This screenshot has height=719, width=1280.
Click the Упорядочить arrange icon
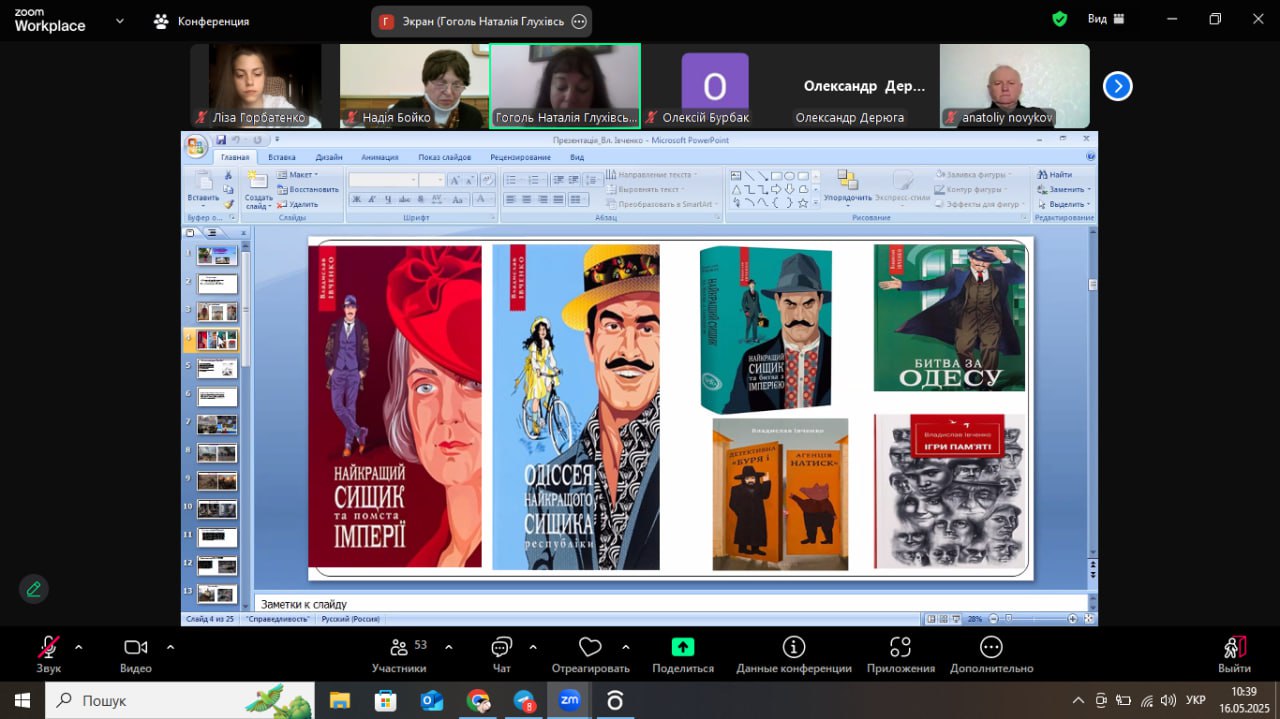pos(847,180)
